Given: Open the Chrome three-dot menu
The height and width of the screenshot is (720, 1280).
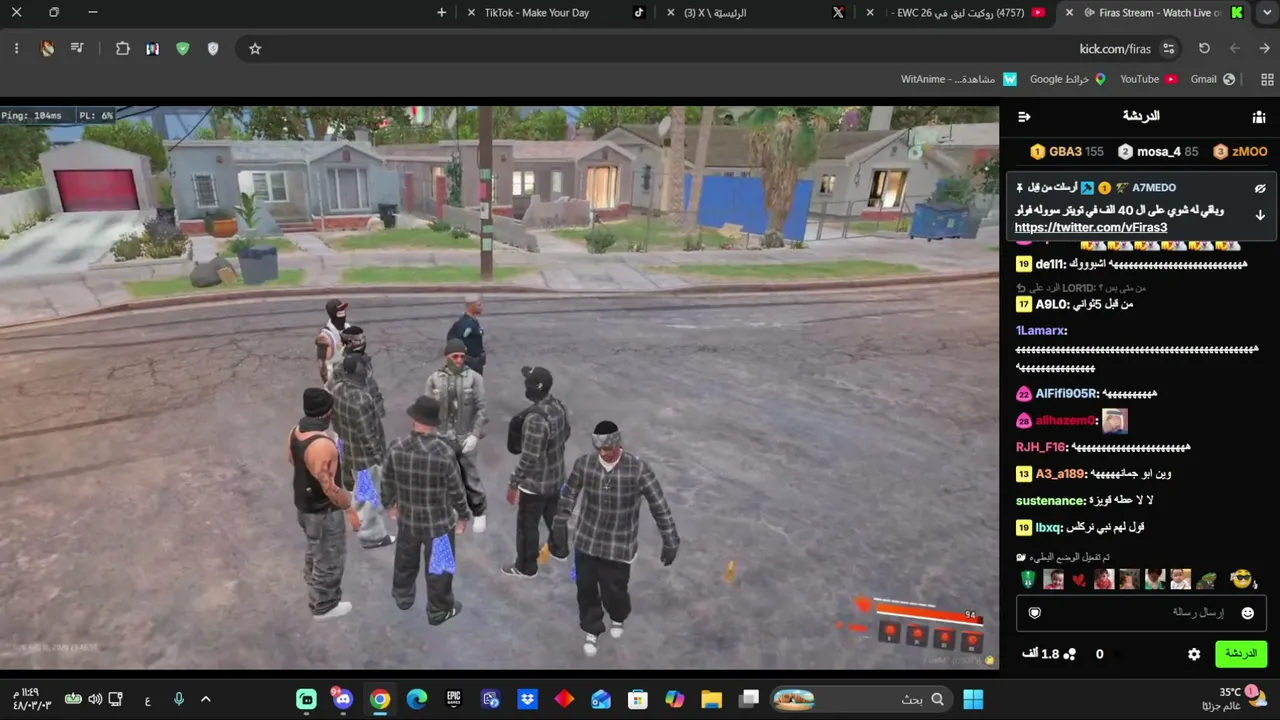Looking at the screenshot, I should (17, 48).
